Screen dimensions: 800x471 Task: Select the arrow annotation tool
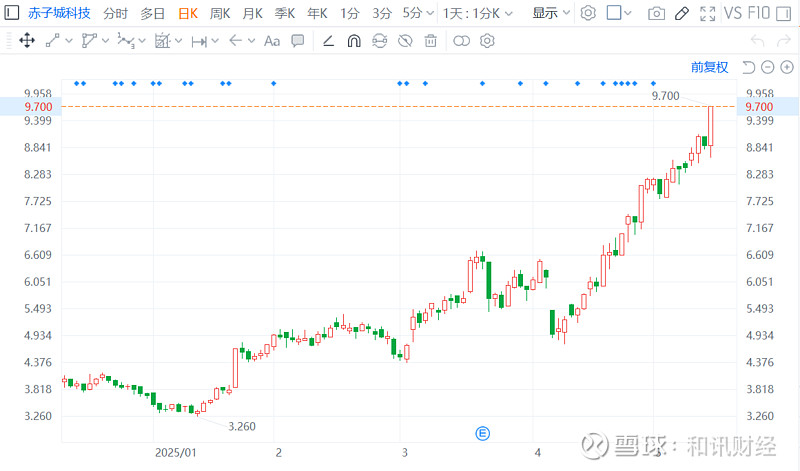coord(235,40)
